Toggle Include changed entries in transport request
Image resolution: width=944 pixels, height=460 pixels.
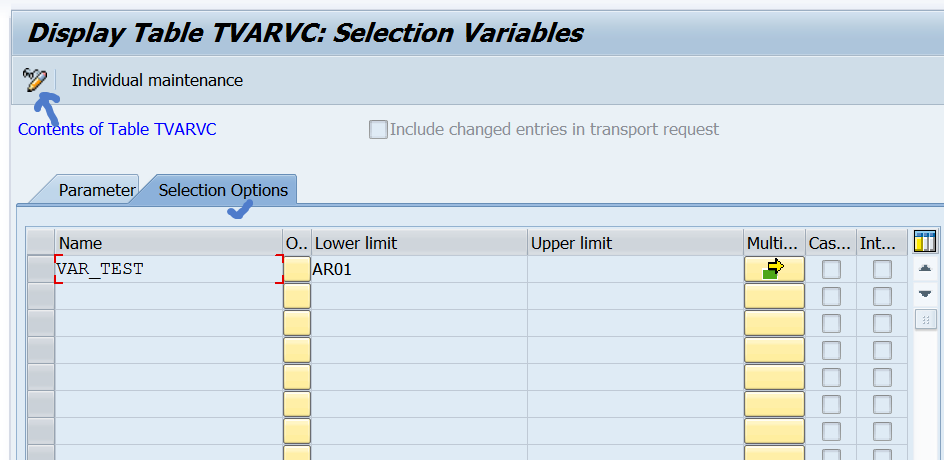(379, 129)
